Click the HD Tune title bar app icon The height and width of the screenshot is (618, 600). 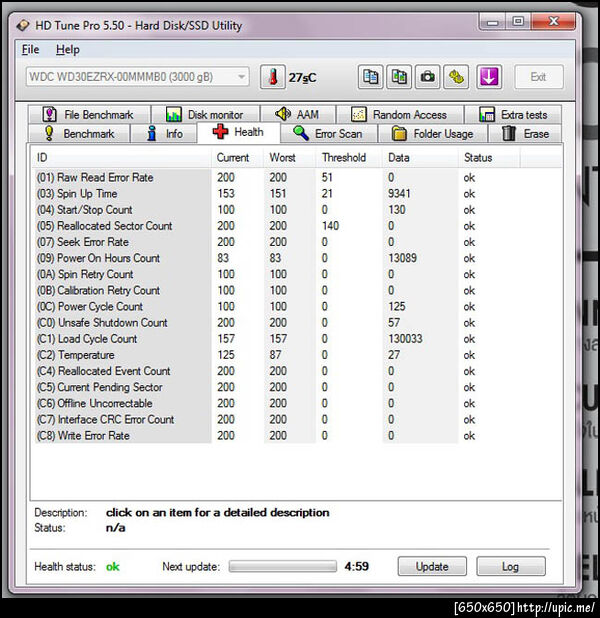click(23, 26)
